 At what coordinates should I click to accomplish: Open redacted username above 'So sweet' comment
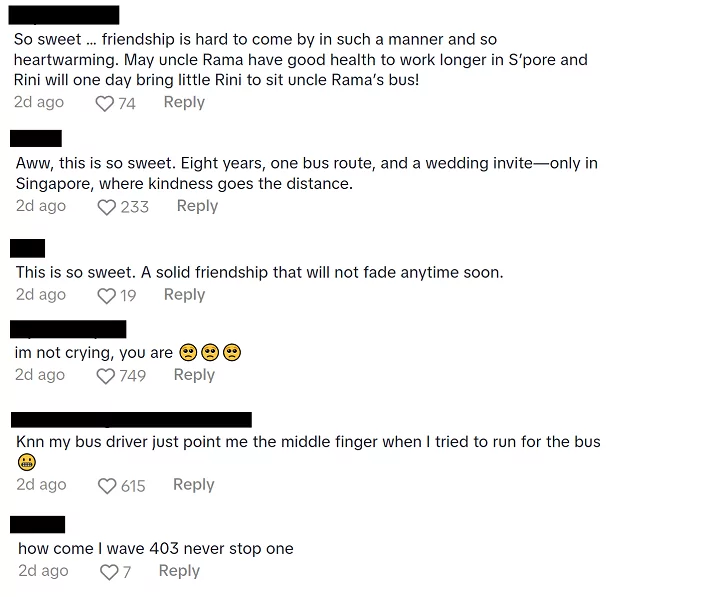pyautogui.click(x=64, y=15)
